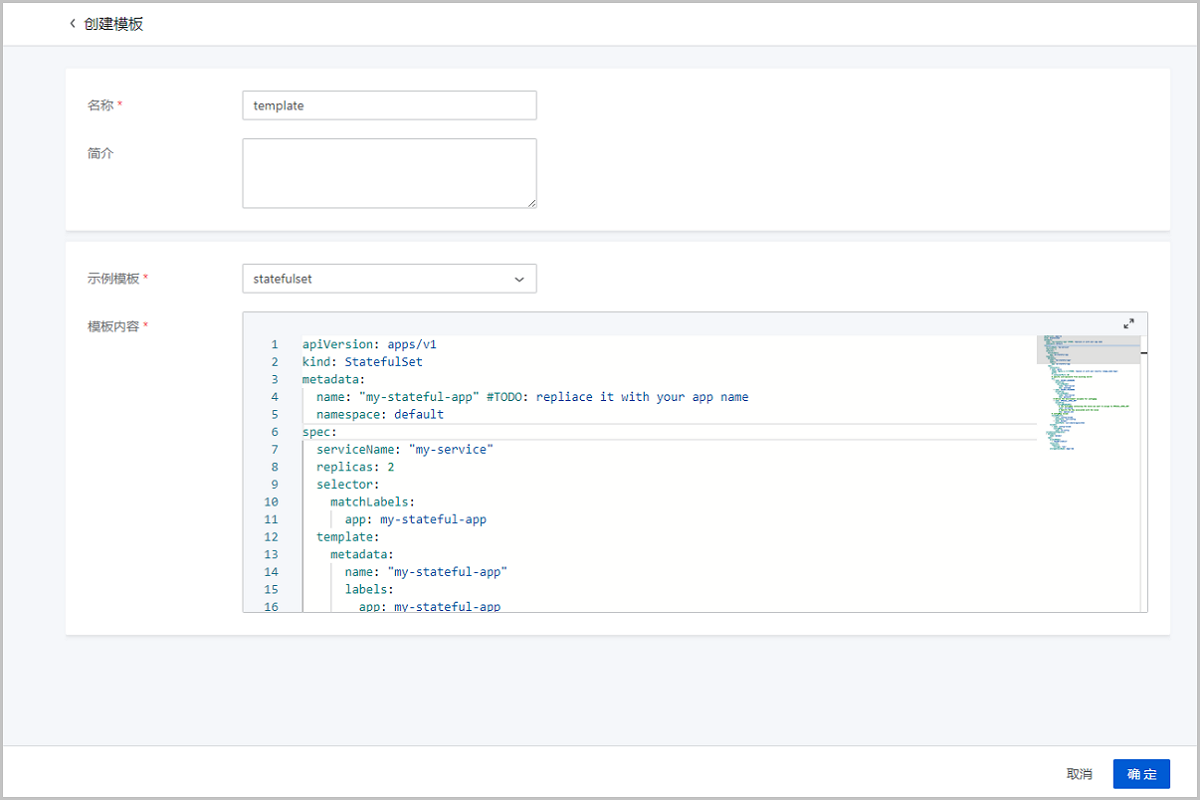Image resolution: width=1200 pixels, height=800 pixels.
Task: Click line number 1 in editor gutter
Action: coord(274,345)
